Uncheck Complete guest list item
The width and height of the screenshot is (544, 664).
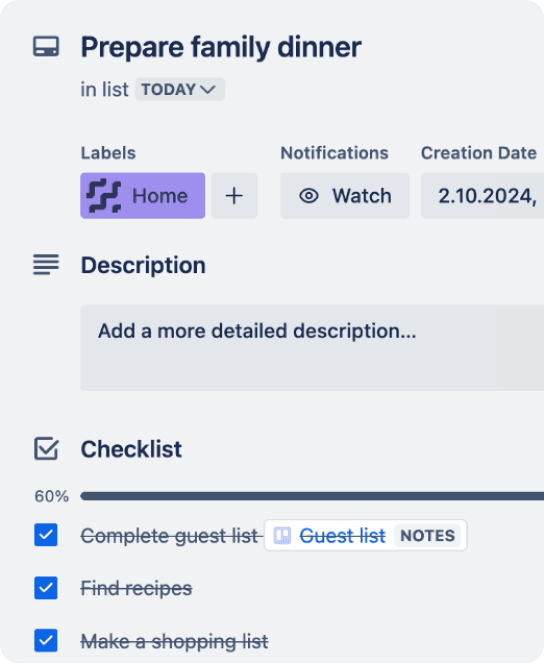click(x=46, y=535)
